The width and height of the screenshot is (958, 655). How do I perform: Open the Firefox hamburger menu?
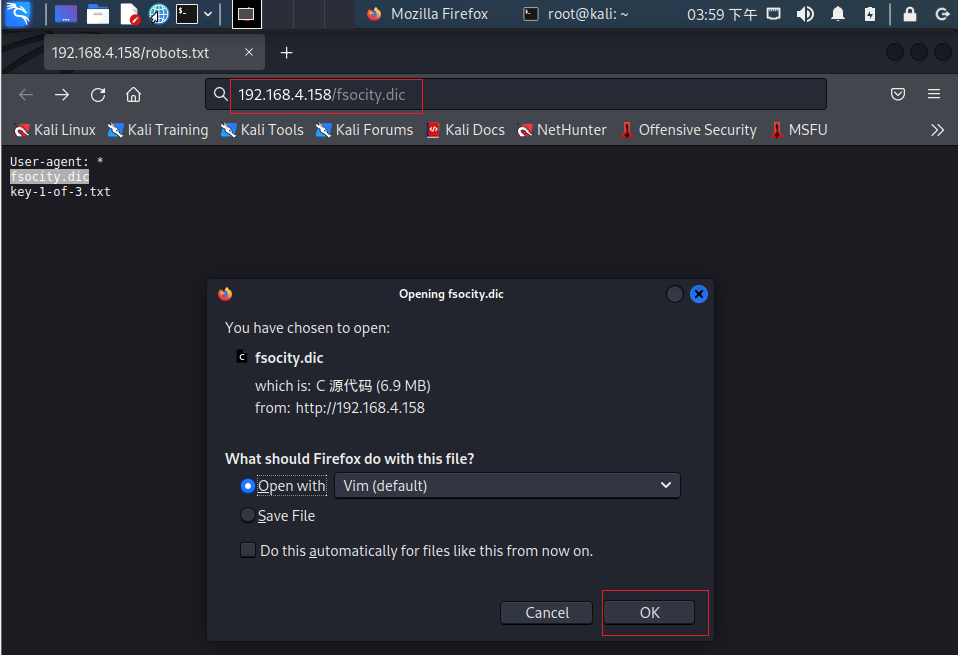coord(934,93)
